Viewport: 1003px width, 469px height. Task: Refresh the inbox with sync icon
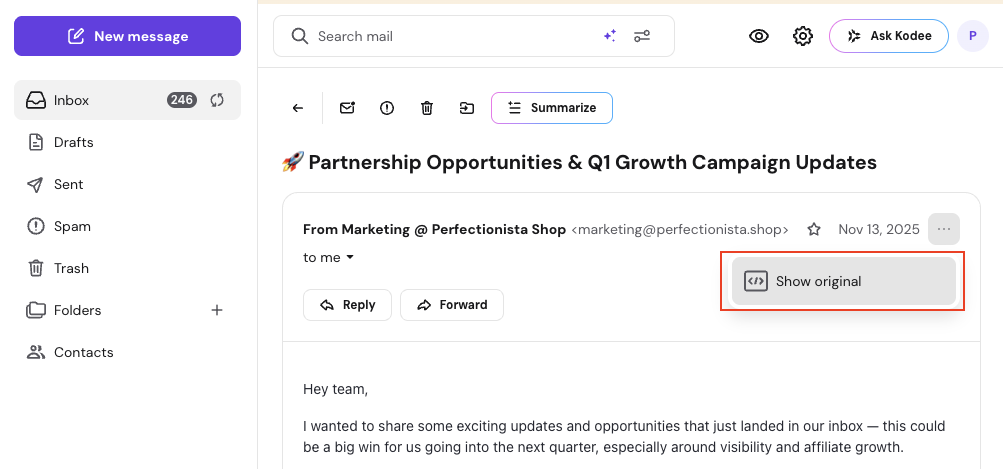coord(217,100)
